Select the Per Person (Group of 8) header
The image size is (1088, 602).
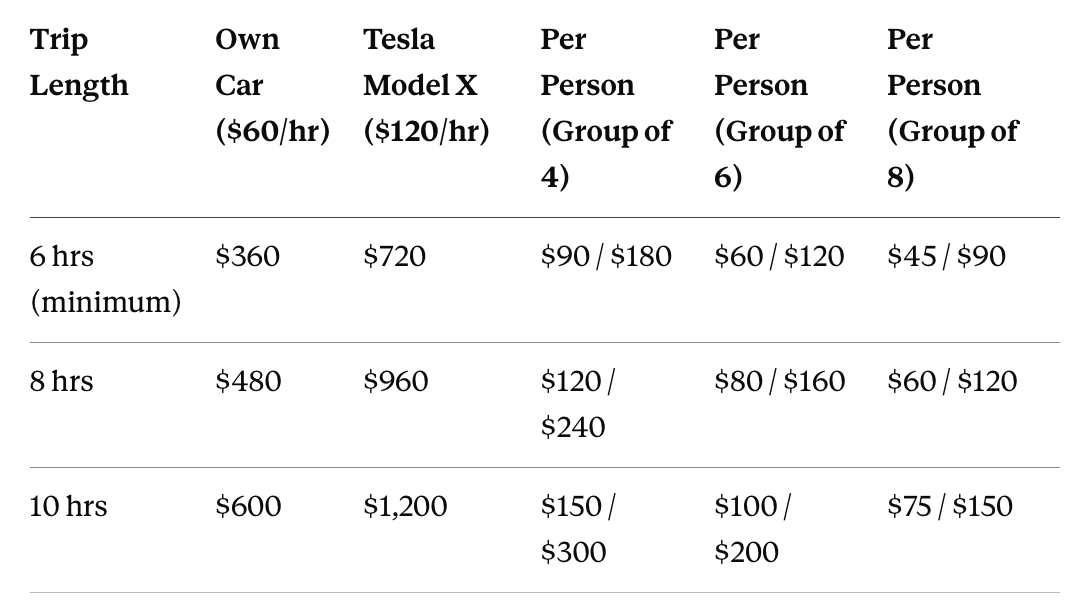pos(952,108)
